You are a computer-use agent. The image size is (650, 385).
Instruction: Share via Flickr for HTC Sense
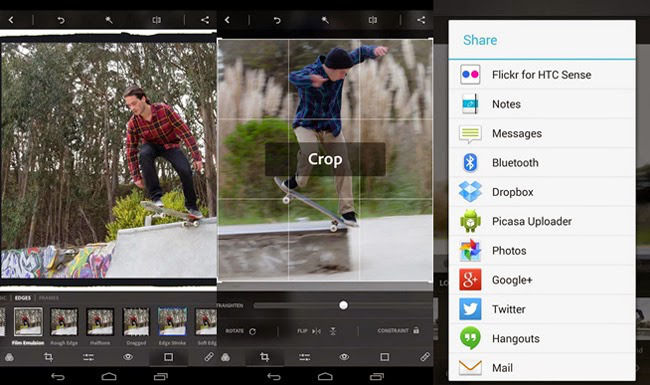[542, 75]
